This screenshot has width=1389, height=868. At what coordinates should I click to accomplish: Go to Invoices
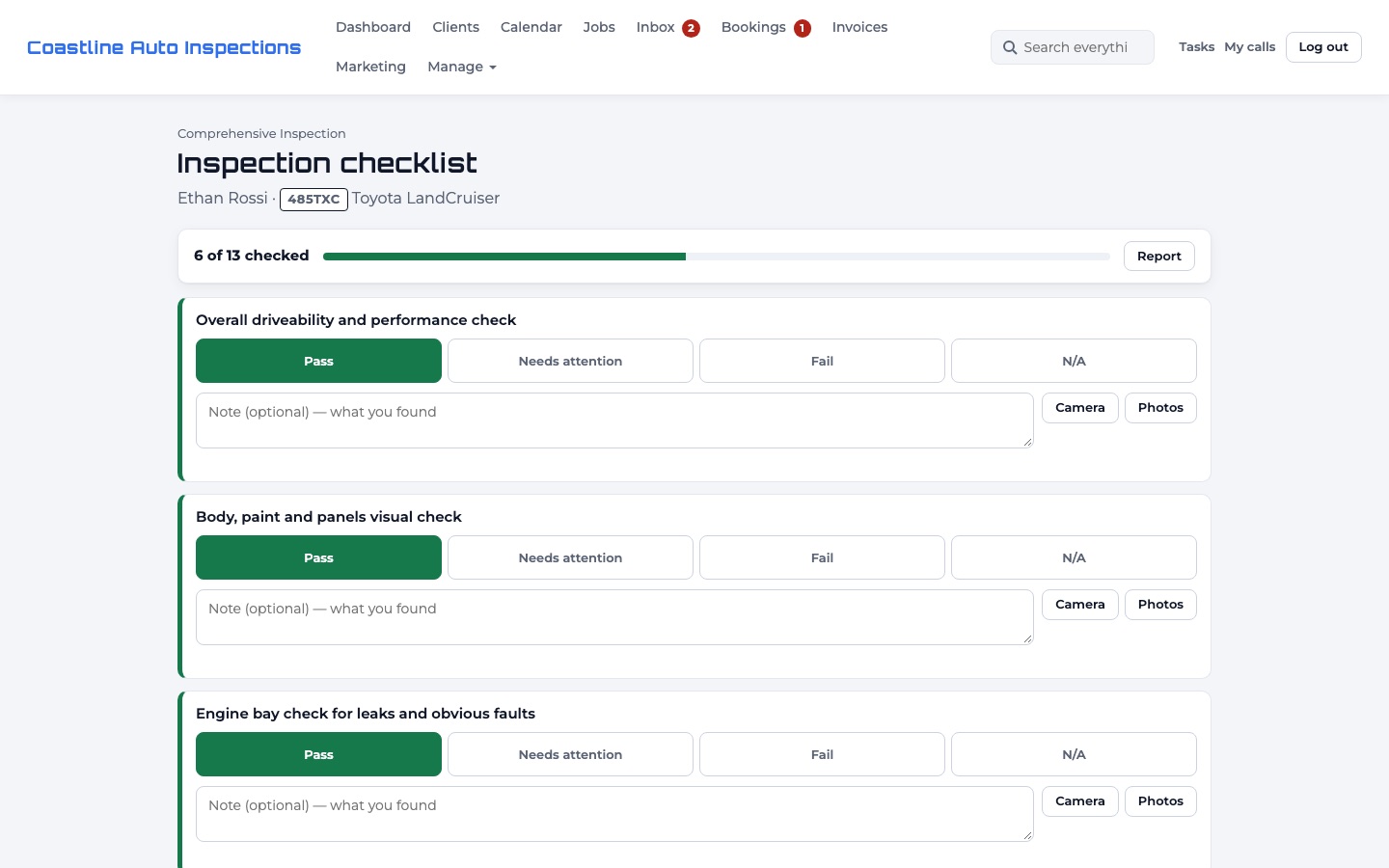point(859,27)
